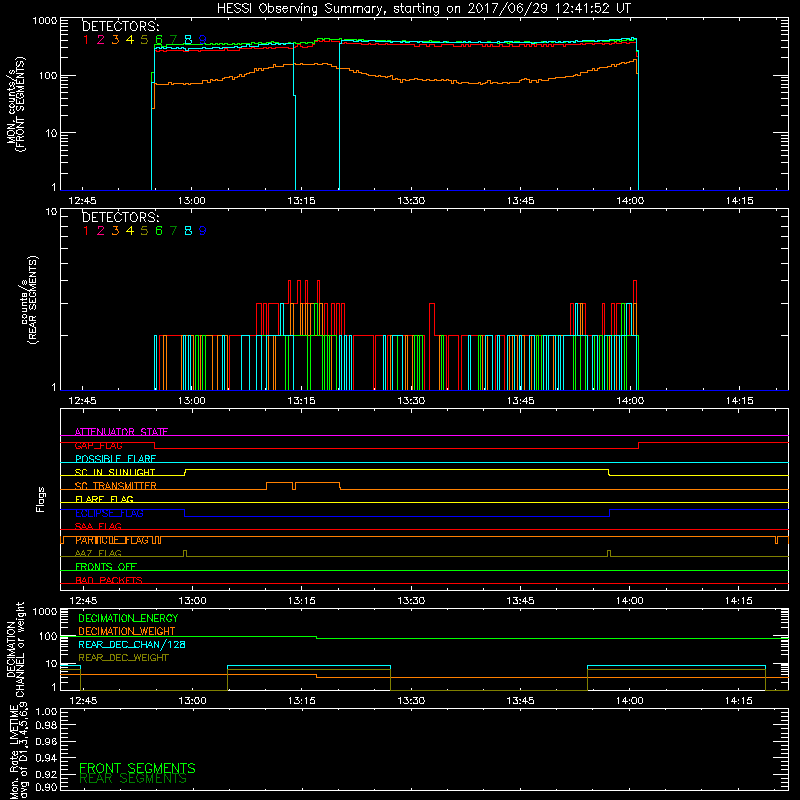Click the REAR_DEC_WEIGHT legend label

point(123,658)
